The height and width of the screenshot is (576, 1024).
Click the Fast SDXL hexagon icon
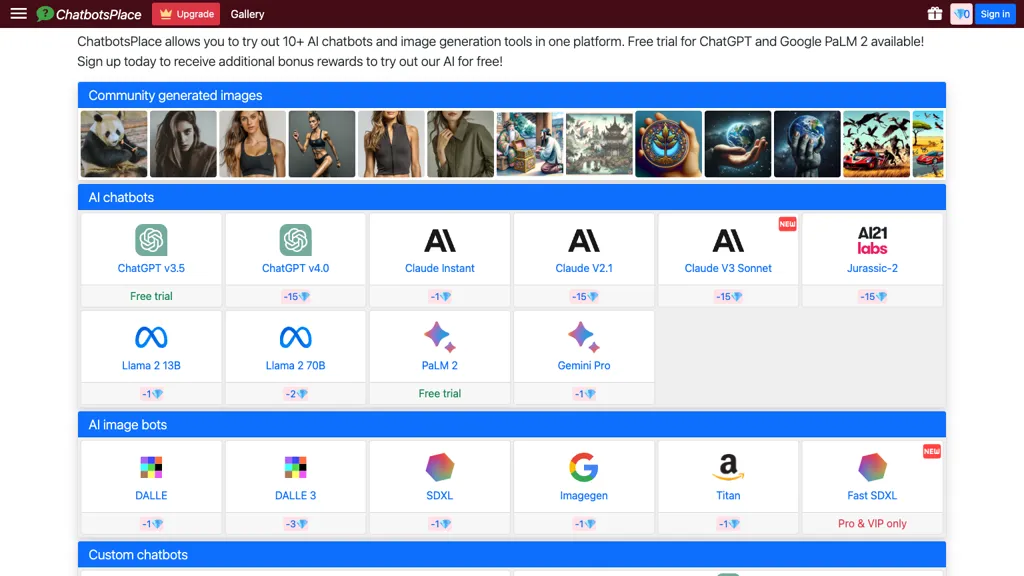(872, 467)
